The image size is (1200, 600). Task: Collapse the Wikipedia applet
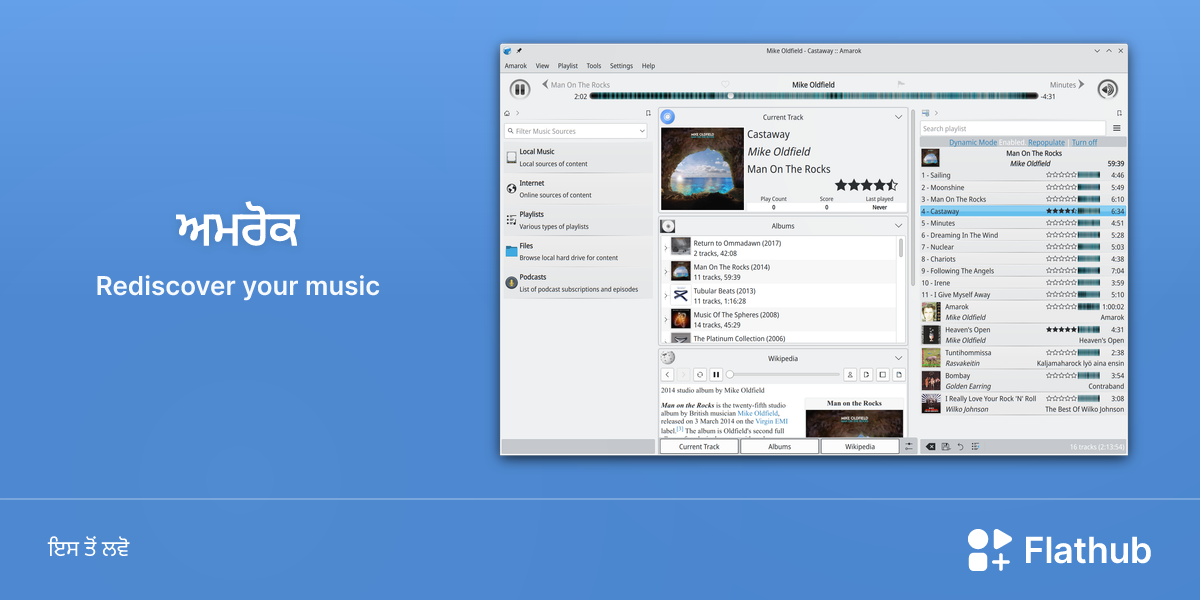tap(898, 358)
